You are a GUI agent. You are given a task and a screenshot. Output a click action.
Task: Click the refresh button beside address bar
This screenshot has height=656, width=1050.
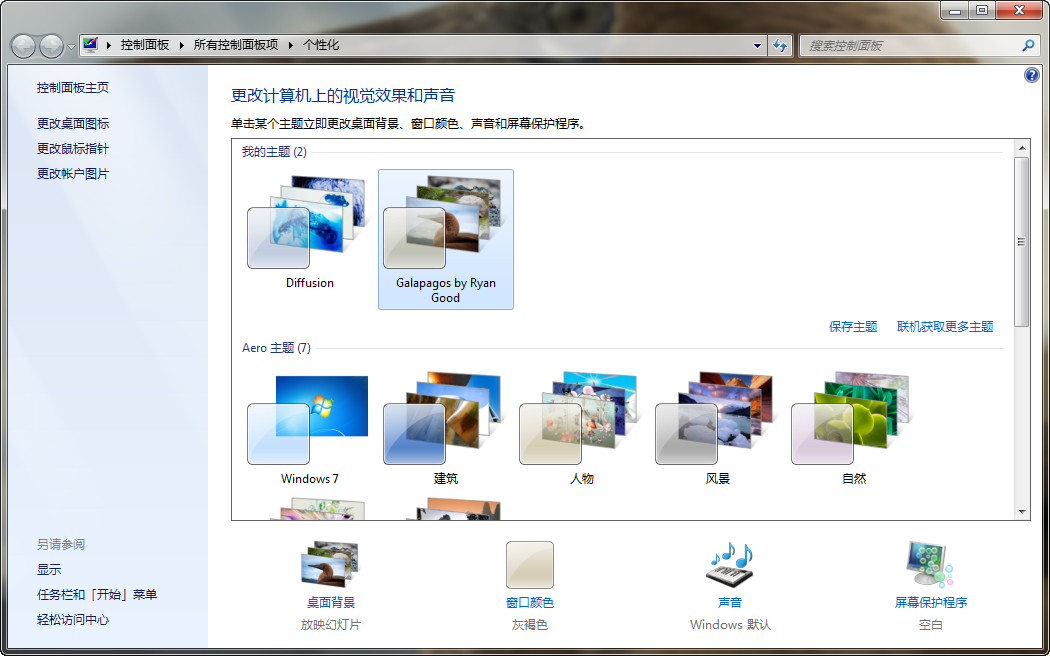(781, 45)
